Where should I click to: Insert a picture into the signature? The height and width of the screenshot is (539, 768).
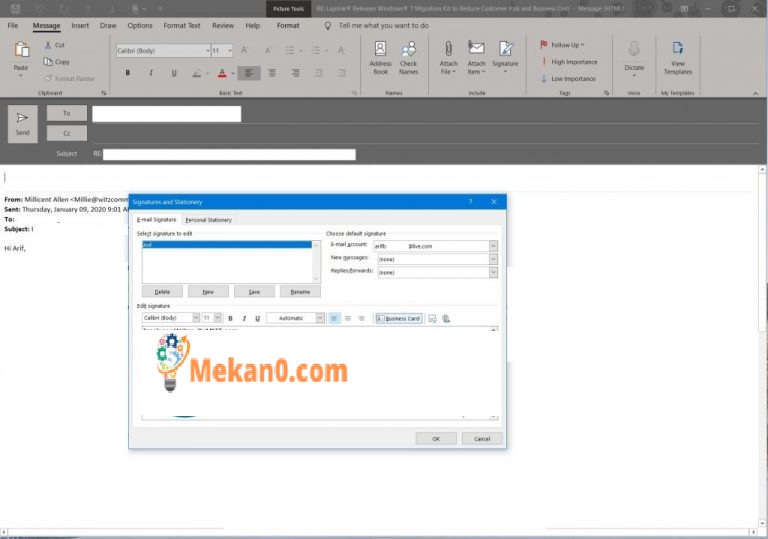coord(432,318)
